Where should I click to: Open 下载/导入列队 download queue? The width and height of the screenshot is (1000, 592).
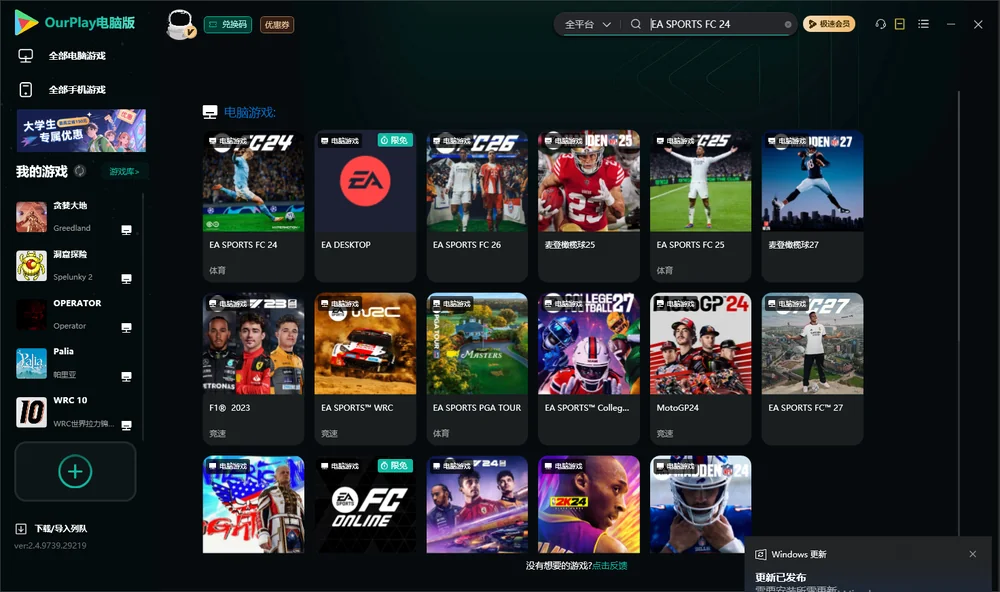tap(52, 528)
